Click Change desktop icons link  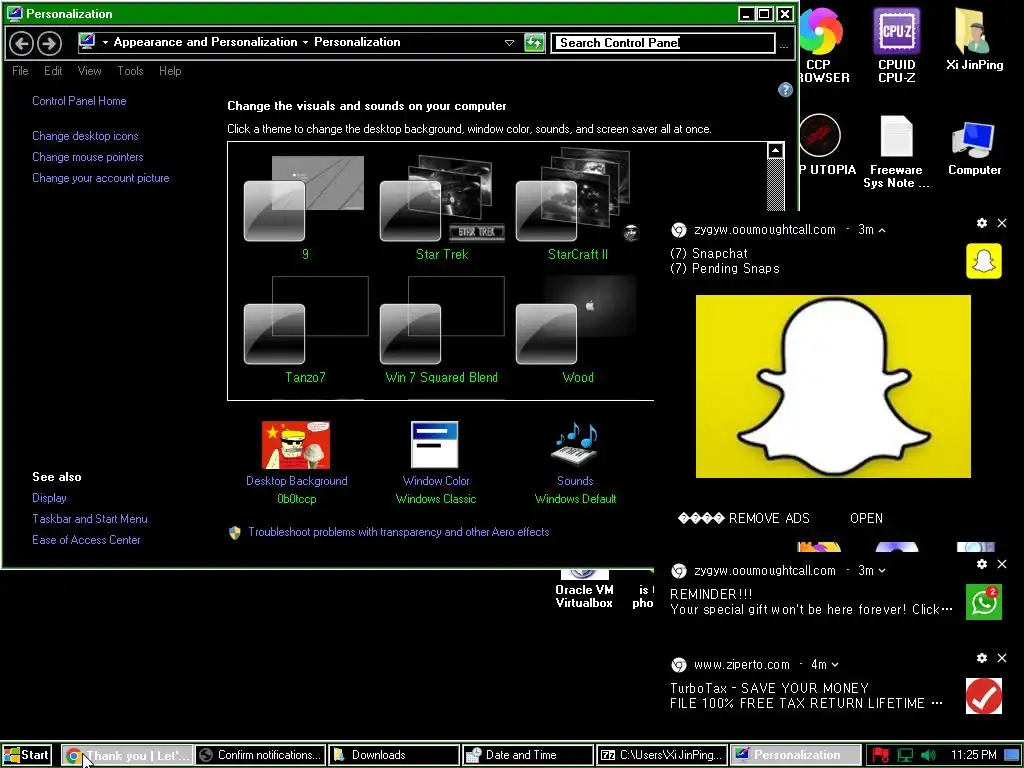pos(85,136)
